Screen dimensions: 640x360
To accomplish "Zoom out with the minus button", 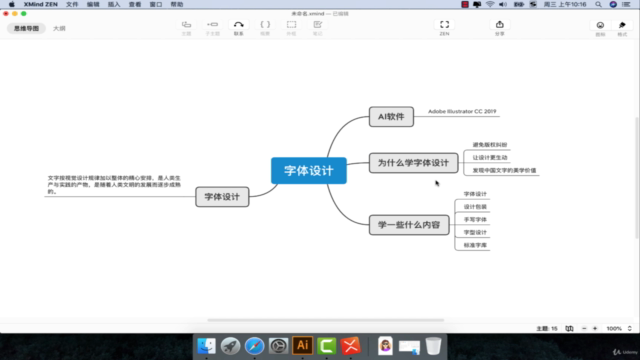I will click(x=584, y=329).
